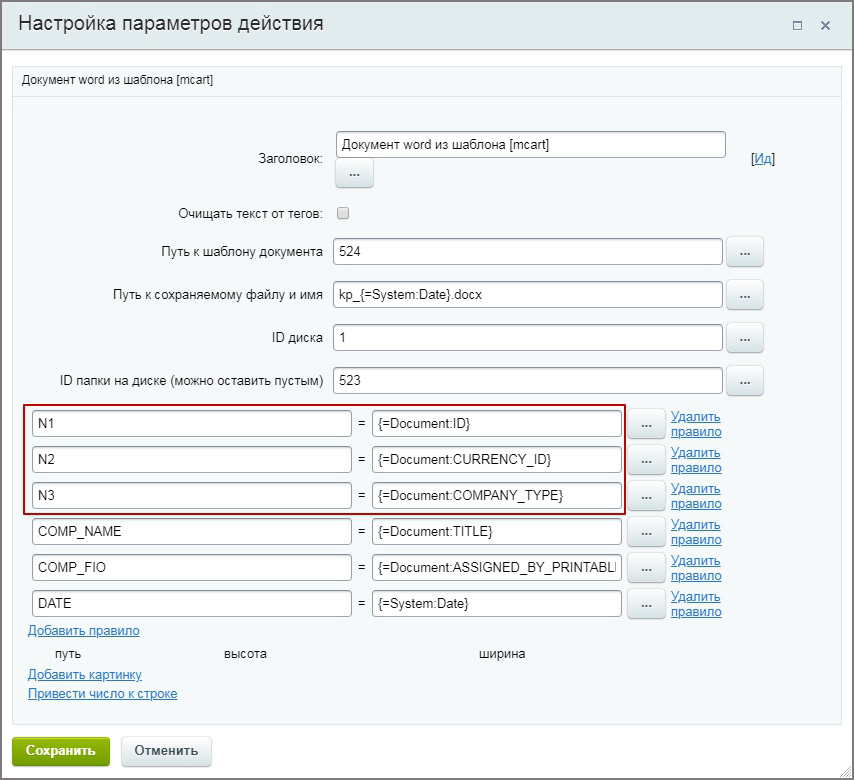Click '...' beside the {=Document:CURRENCY_ID} value

click(646, 459)
